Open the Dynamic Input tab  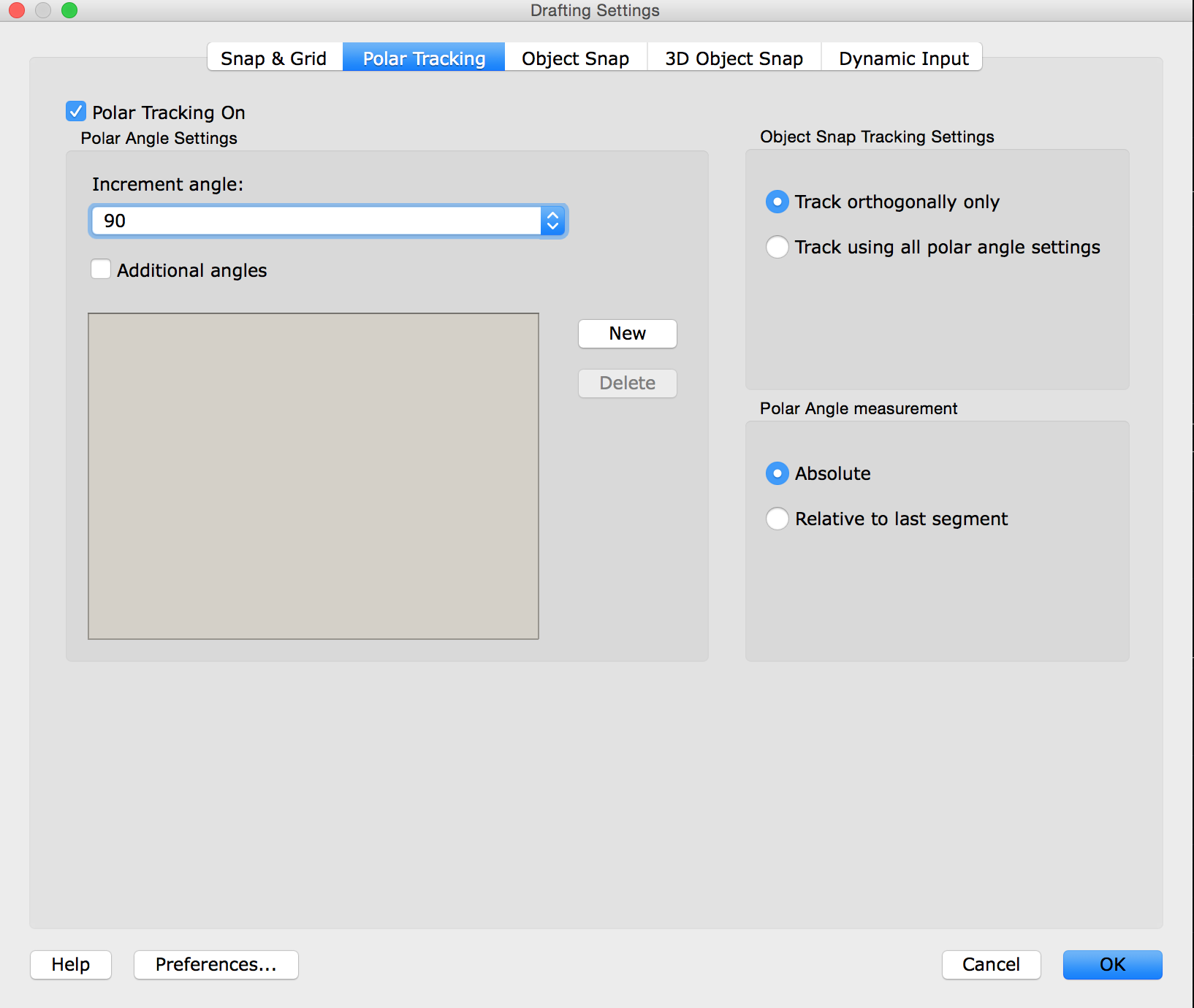(903, 58)
